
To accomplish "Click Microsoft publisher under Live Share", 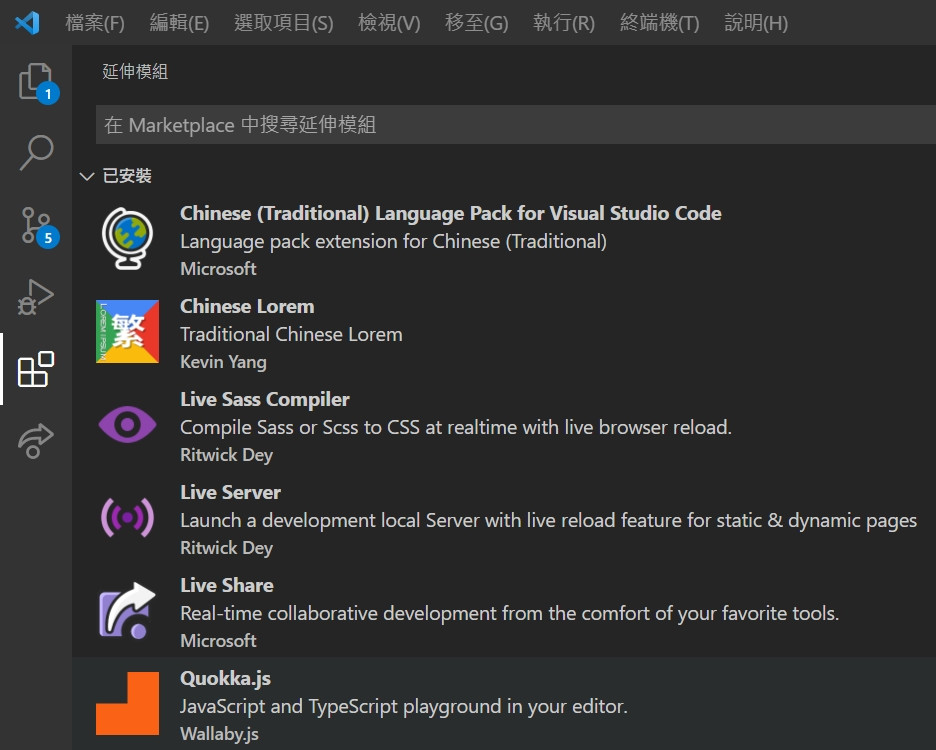I will click(218, 641).
